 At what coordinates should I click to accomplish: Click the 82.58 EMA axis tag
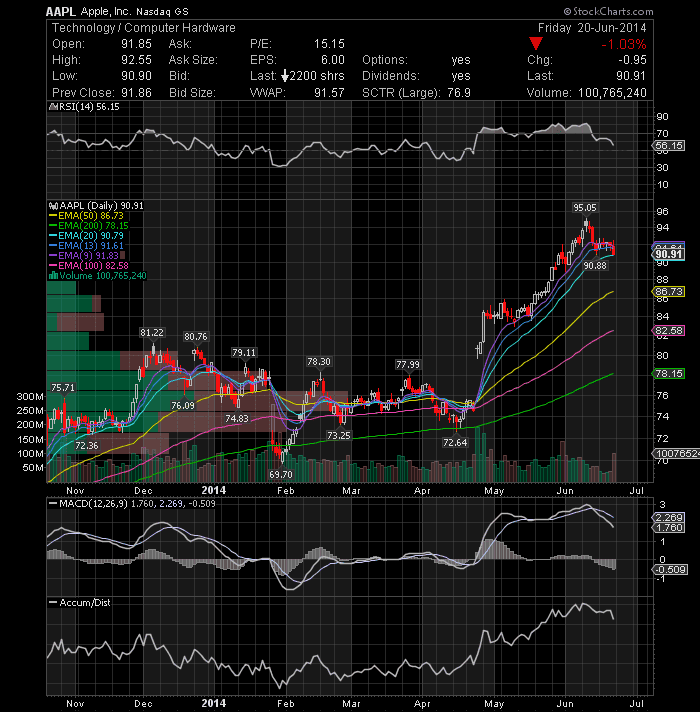tap(669, 331)
